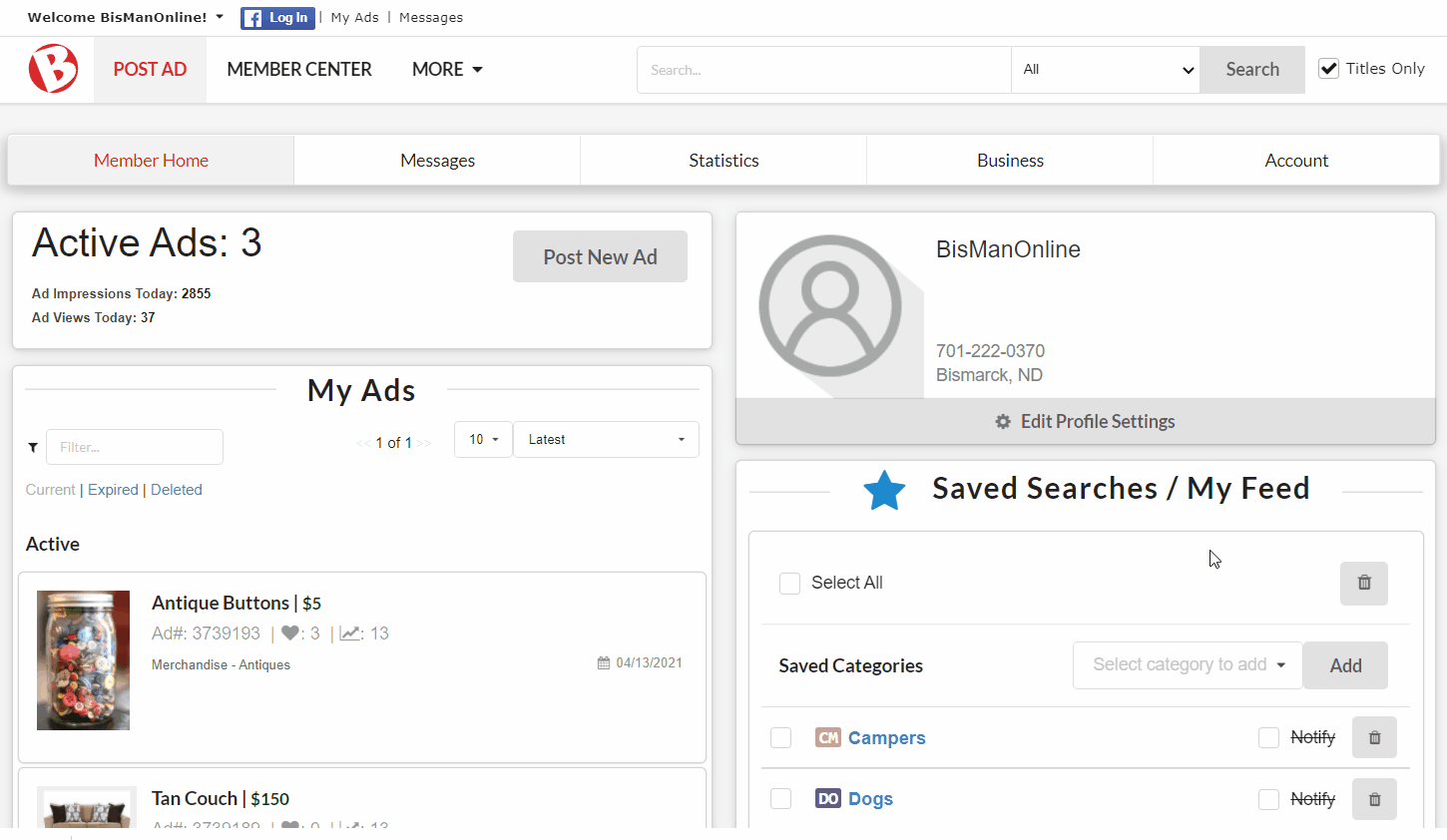Switch to the Messages tab
1447x840 pixels.
[437, 161]
